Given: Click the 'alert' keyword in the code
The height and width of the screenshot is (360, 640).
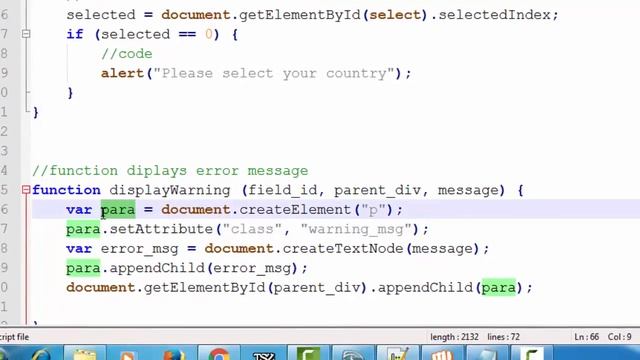Looking at the screenshot, I should tap(122, 73).
